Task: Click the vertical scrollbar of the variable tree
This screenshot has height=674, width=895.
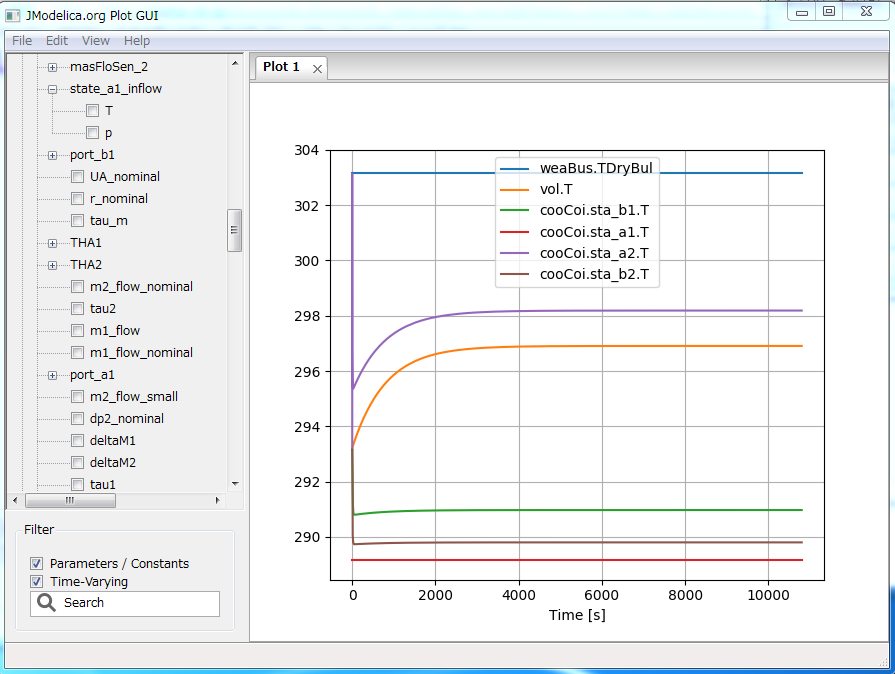Action: 236,230
